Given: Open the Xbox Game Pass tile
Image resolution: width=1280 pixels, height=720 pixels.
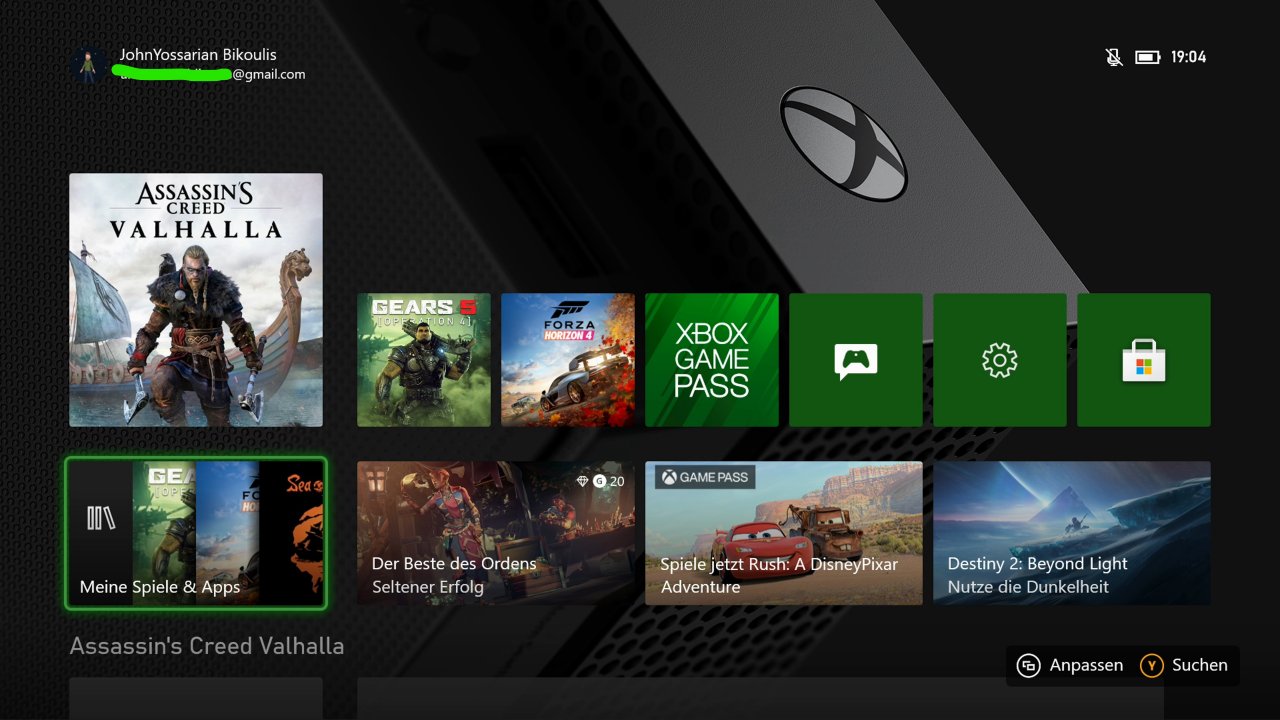Looking at the screenshot, I should point(712,360).
